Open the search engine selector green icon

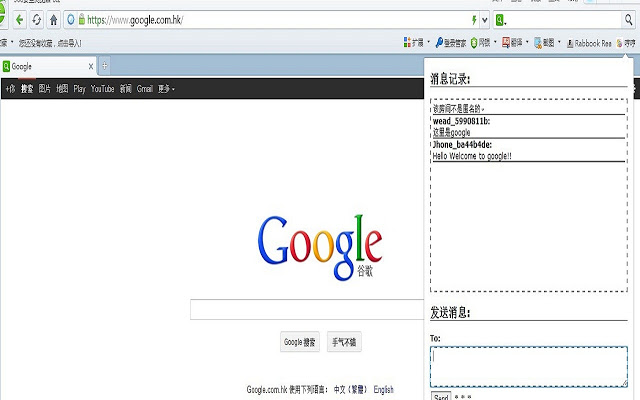coord(500,20)
